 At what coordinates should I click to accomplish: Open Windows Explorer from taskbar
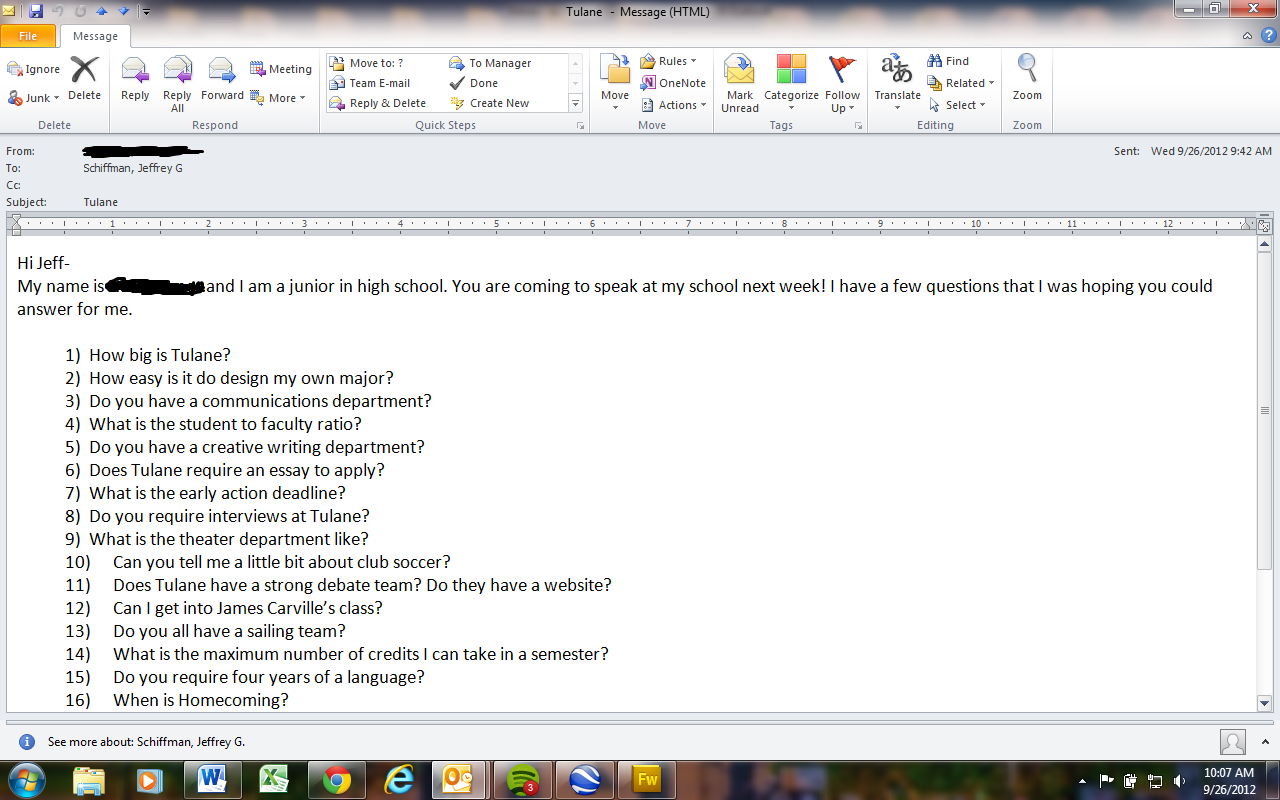click(89, 779)
